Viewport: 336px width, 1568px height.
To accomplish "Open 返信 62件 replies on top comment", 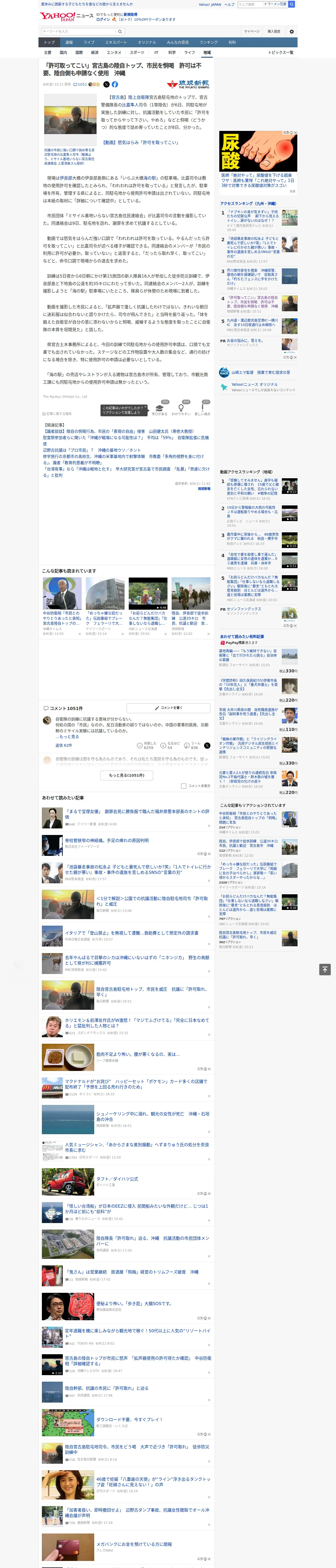I will point(63,745).
